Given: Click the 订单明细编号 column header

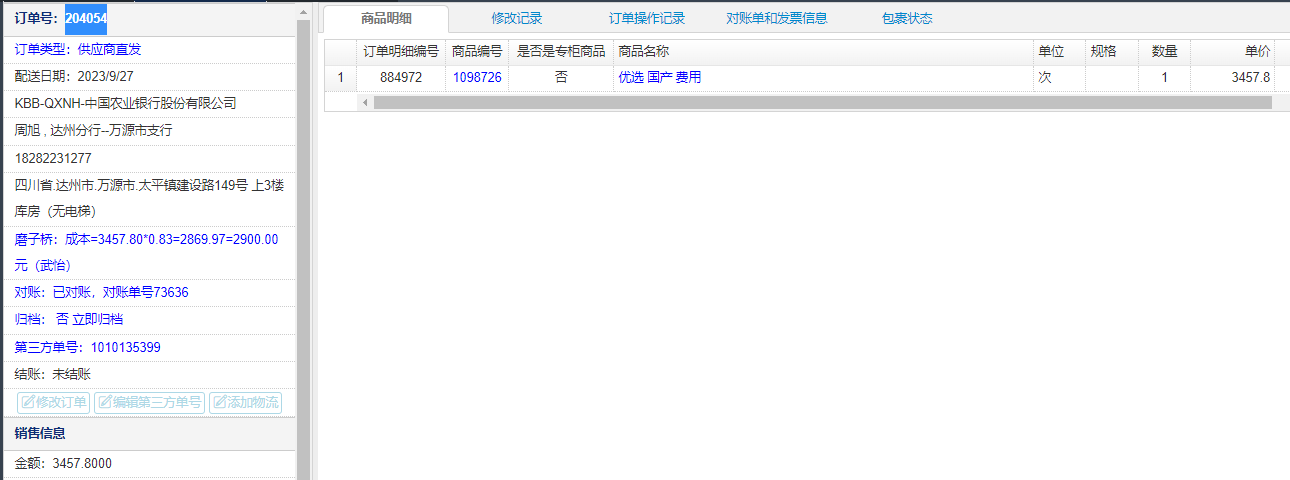Looking at the screenshot, I should (x=400, y=51).
